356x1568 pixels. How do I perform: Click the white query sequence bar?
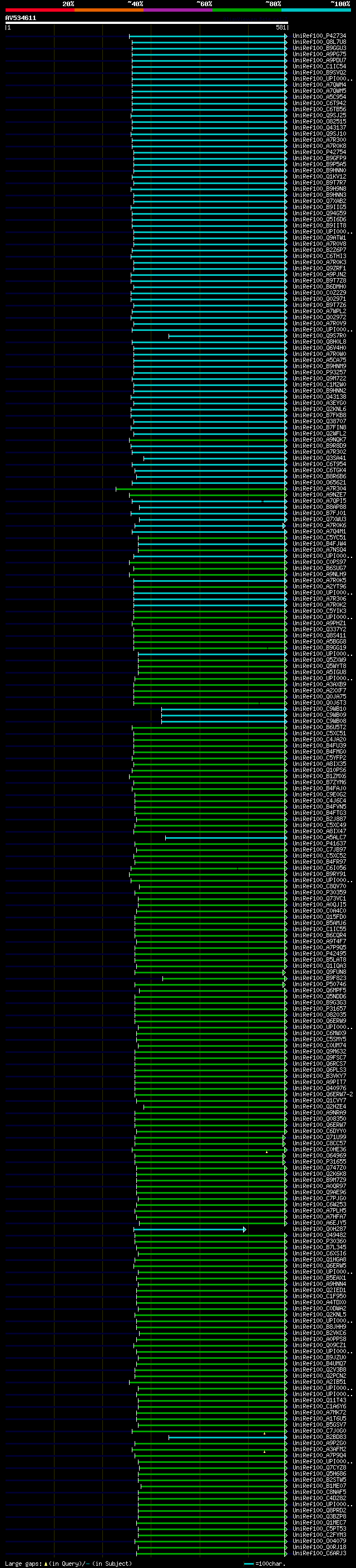pos(147,23)
